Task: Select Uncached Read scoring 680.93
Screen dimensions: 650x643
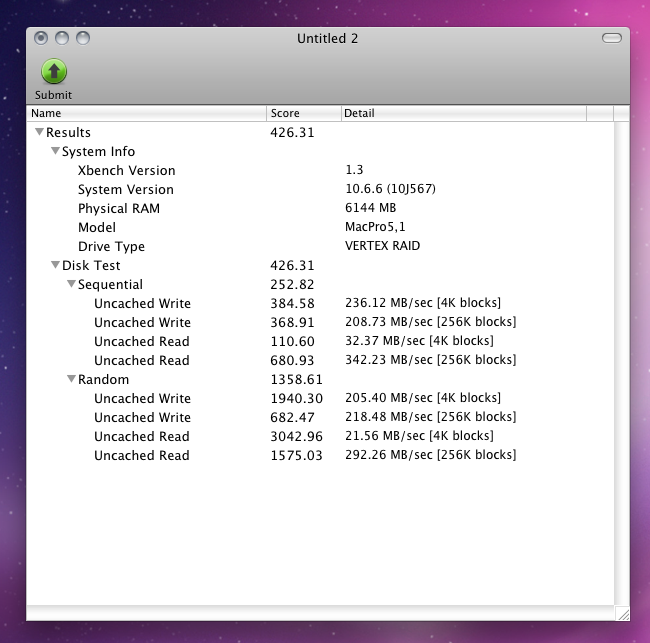Action: pos(320,360)
